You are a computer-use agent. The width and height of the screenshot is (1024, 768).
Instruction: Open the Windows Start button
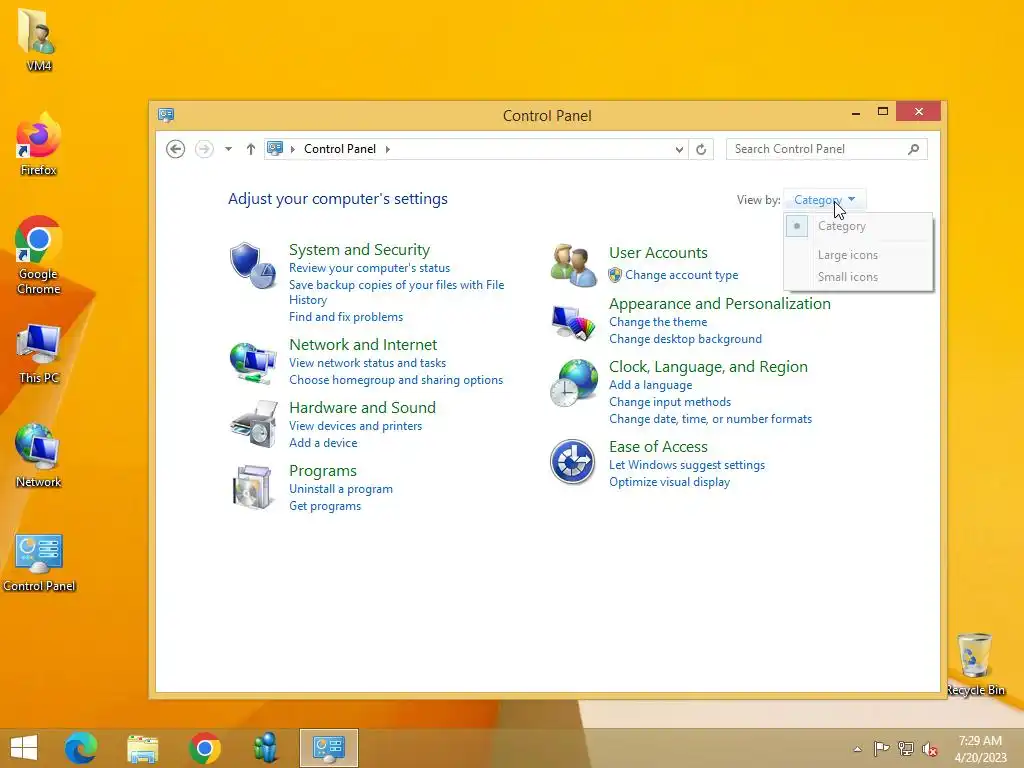[24, 748]
